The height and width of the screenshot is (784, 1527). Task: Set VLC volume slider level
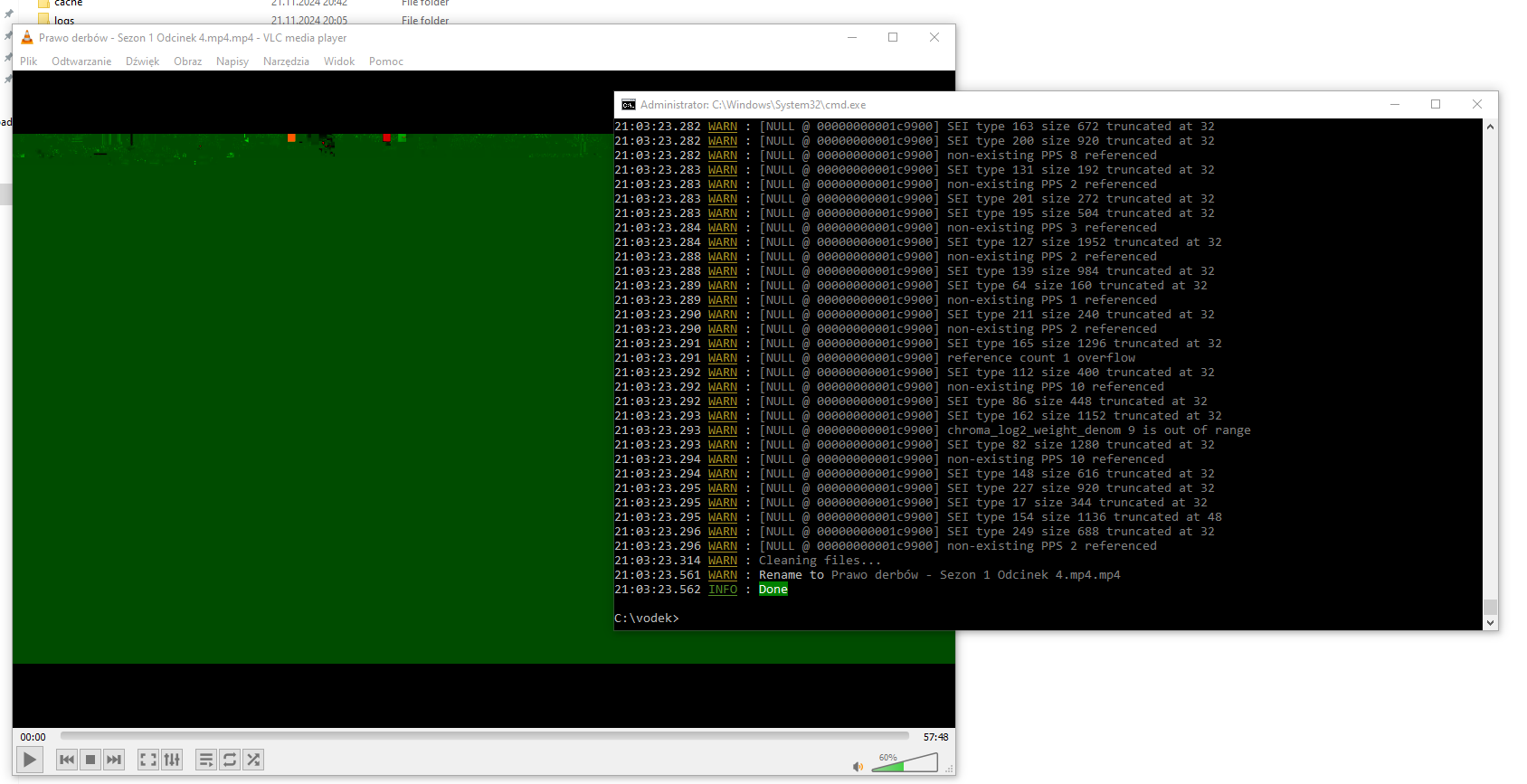pos(905,763)
